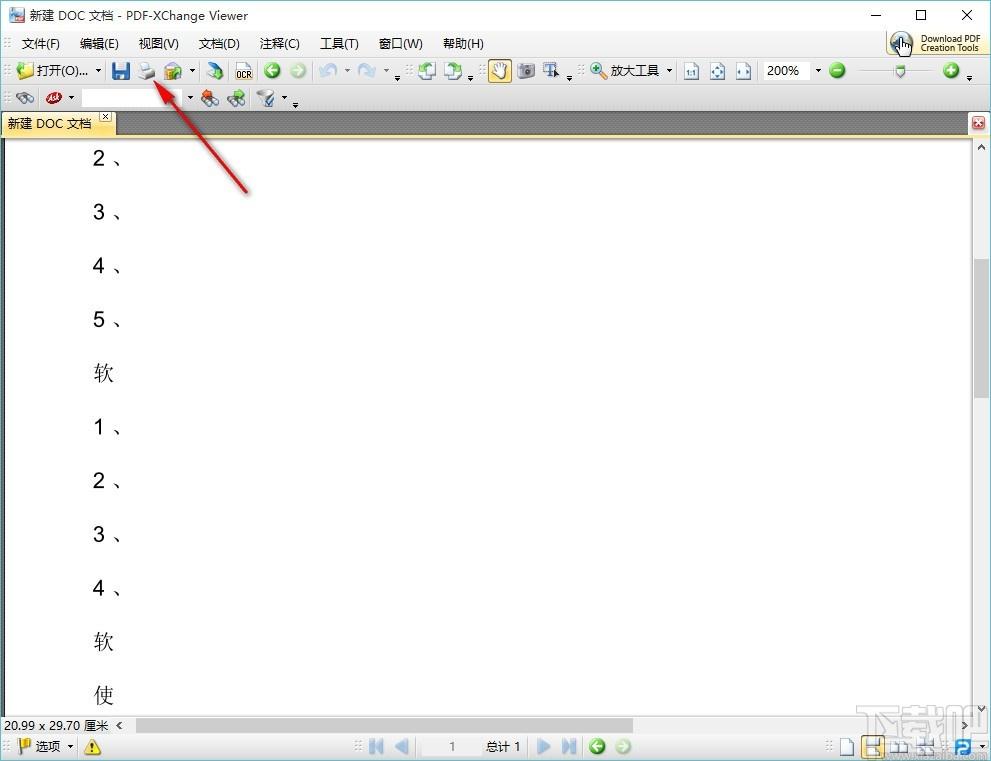Open the 文档(D) menu
Screen dimensions: 991x761
click(219, 44)
